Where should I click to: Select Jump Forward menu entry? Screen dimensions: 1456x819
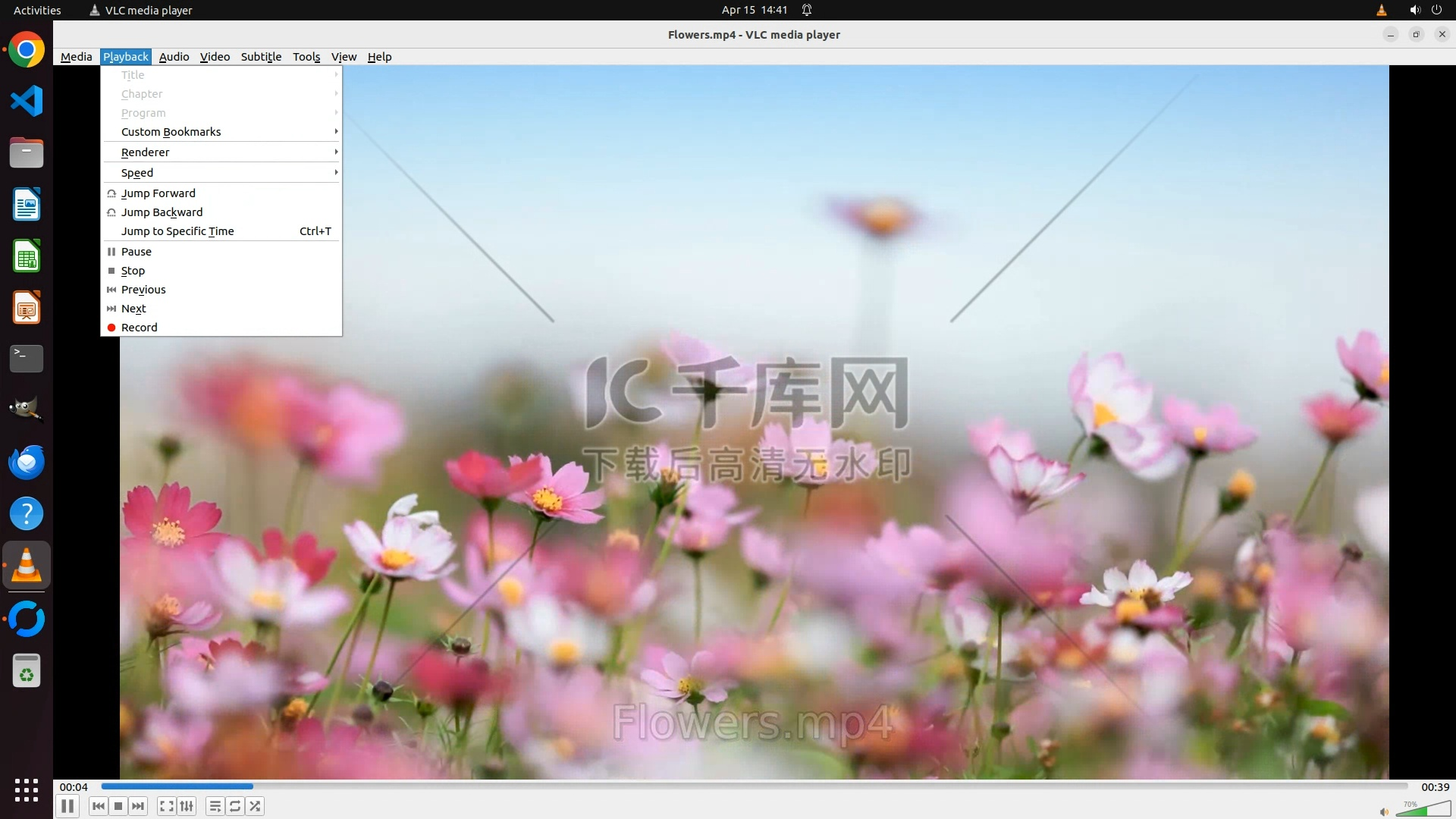tap(158, 193)
